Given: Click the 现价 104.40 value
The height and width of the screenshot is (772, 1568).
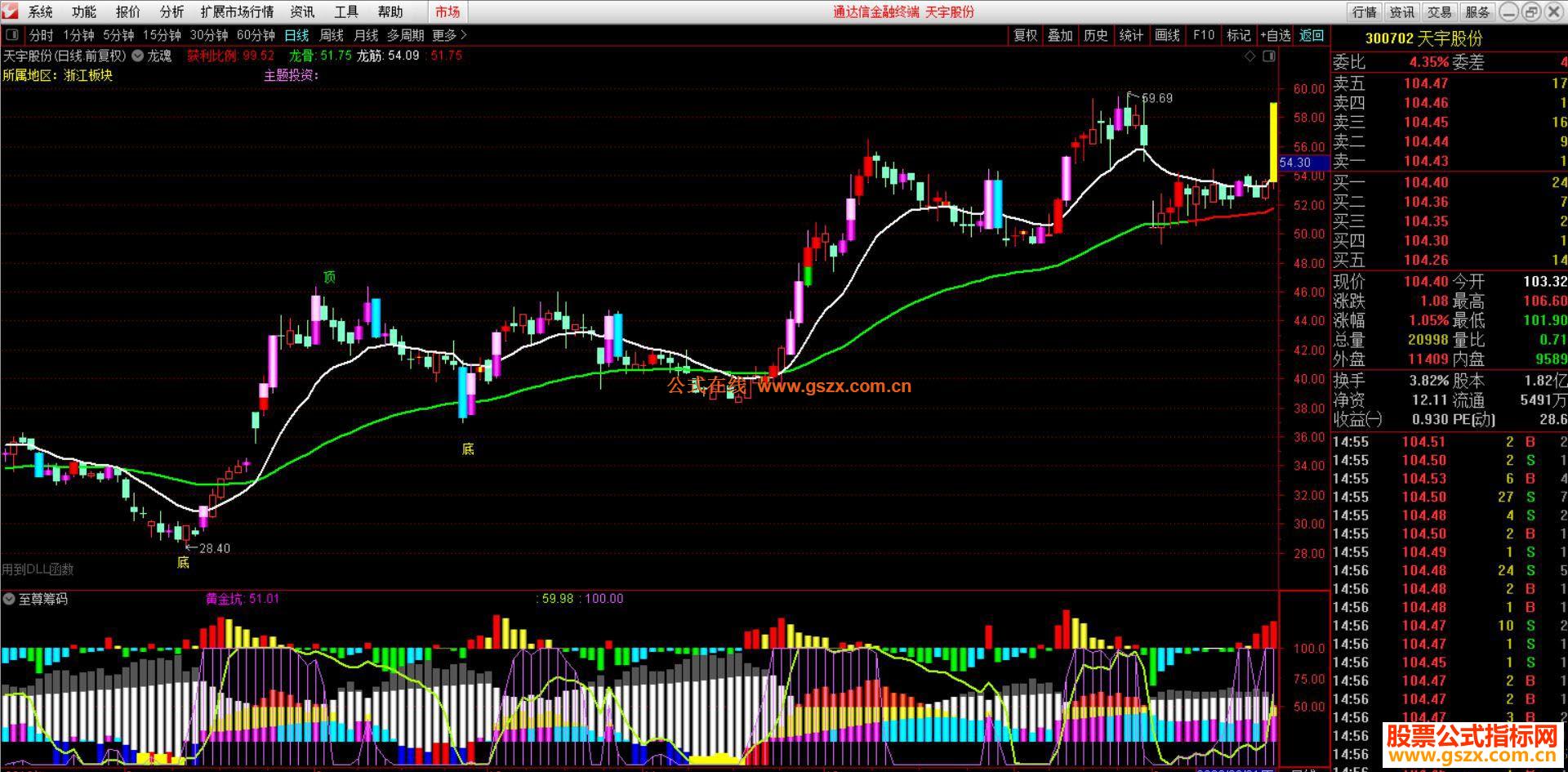Looking at the screenshot, I should tap(1426, 281).
